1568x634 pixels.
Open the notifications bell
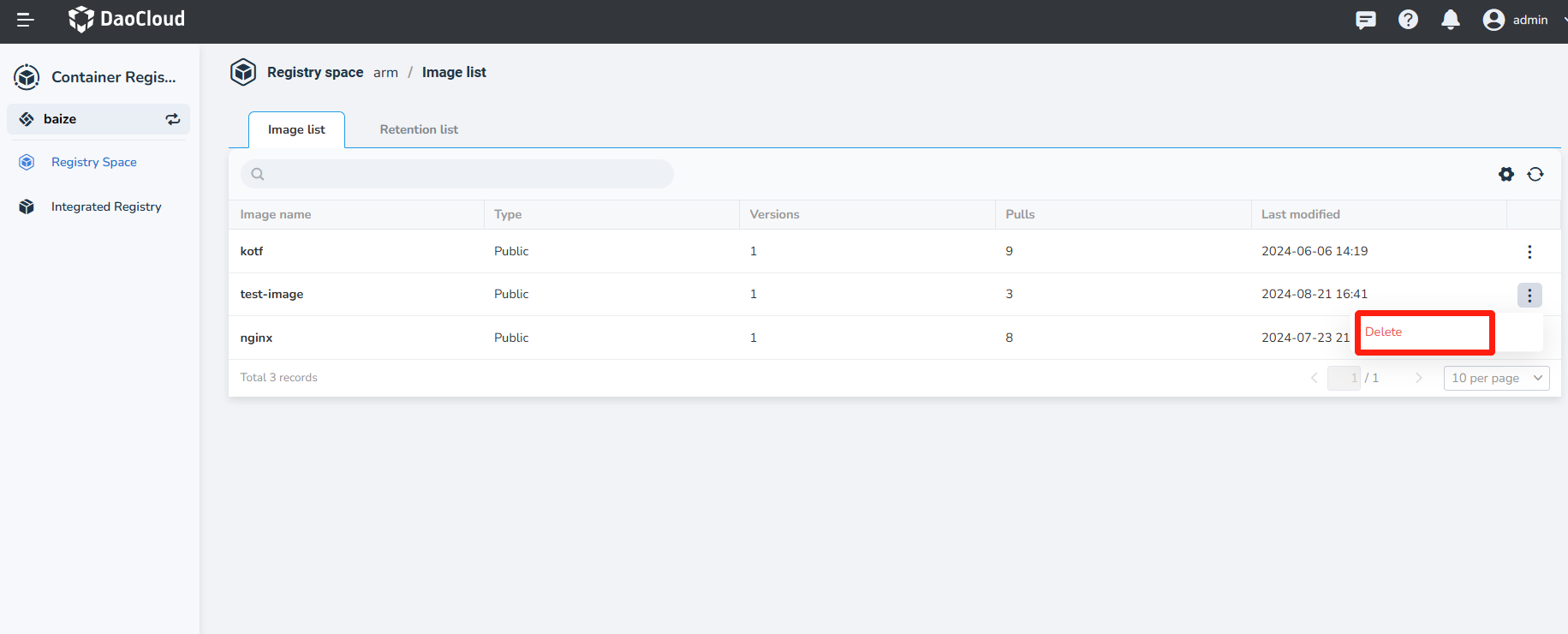(x=1450, y=20)
